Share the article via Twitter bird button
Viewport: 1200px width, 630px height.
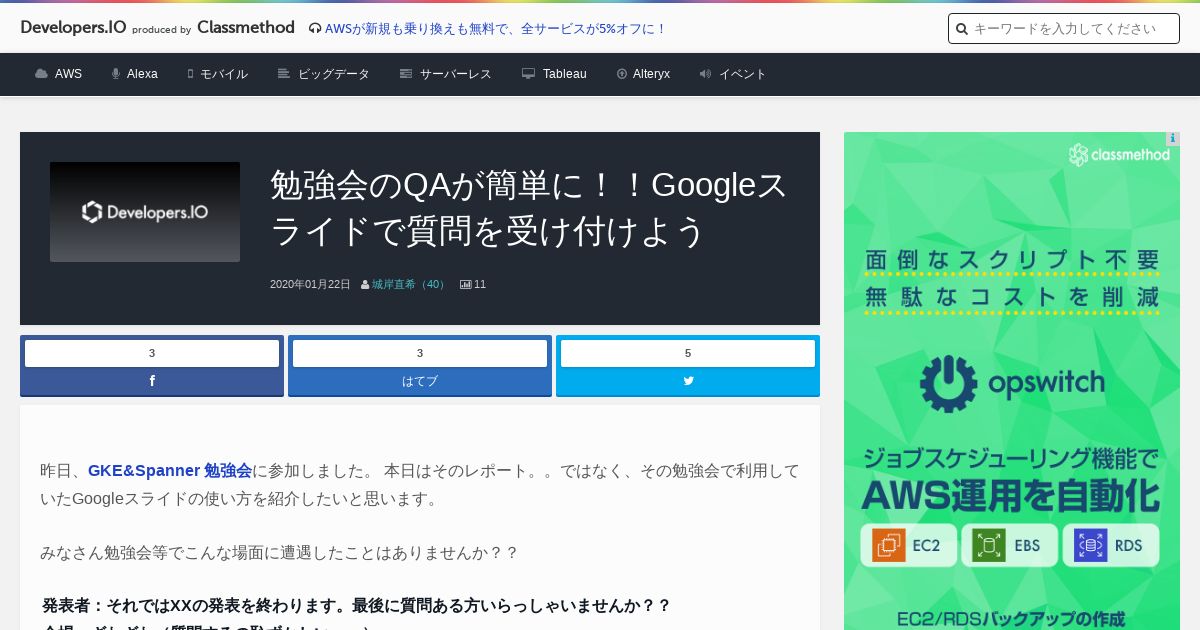coord(688,381)
